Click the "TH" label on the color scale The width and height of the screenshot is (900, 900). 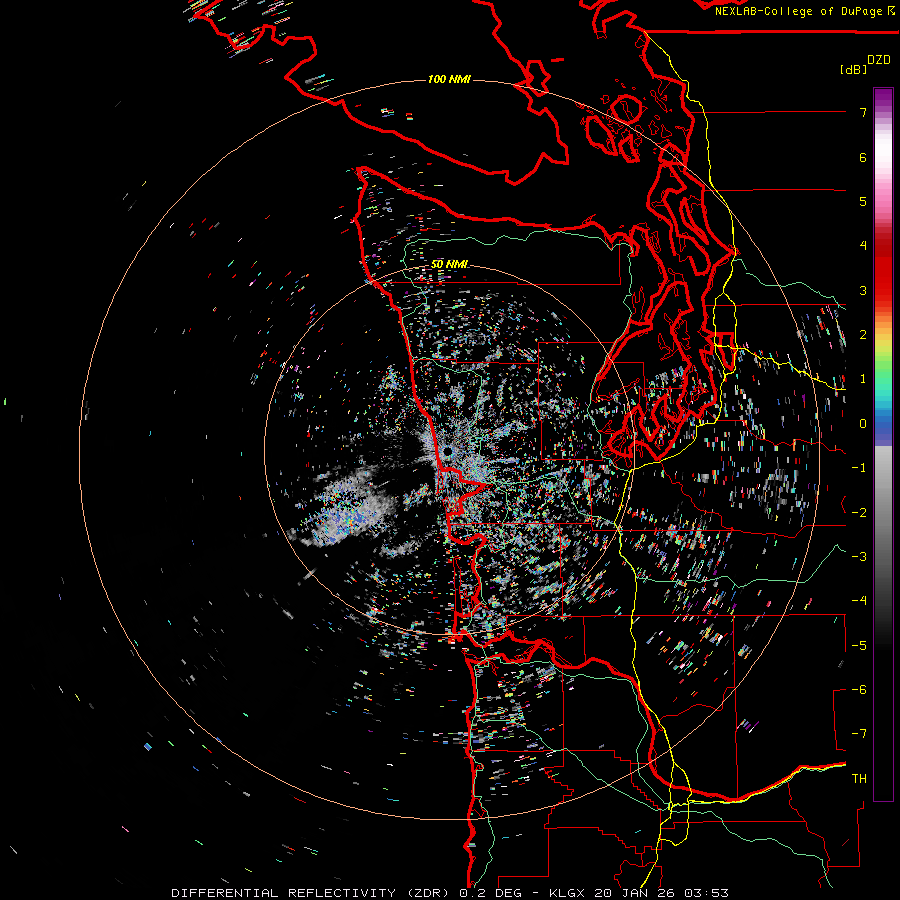coord(859,779)
